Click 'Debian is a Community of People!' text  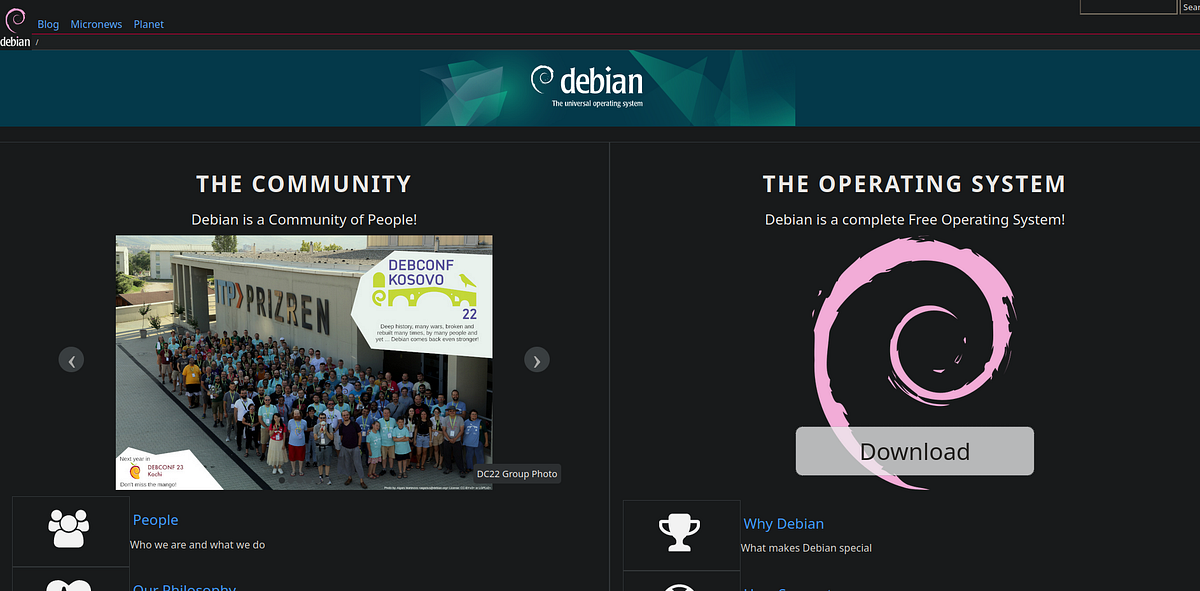304,219
